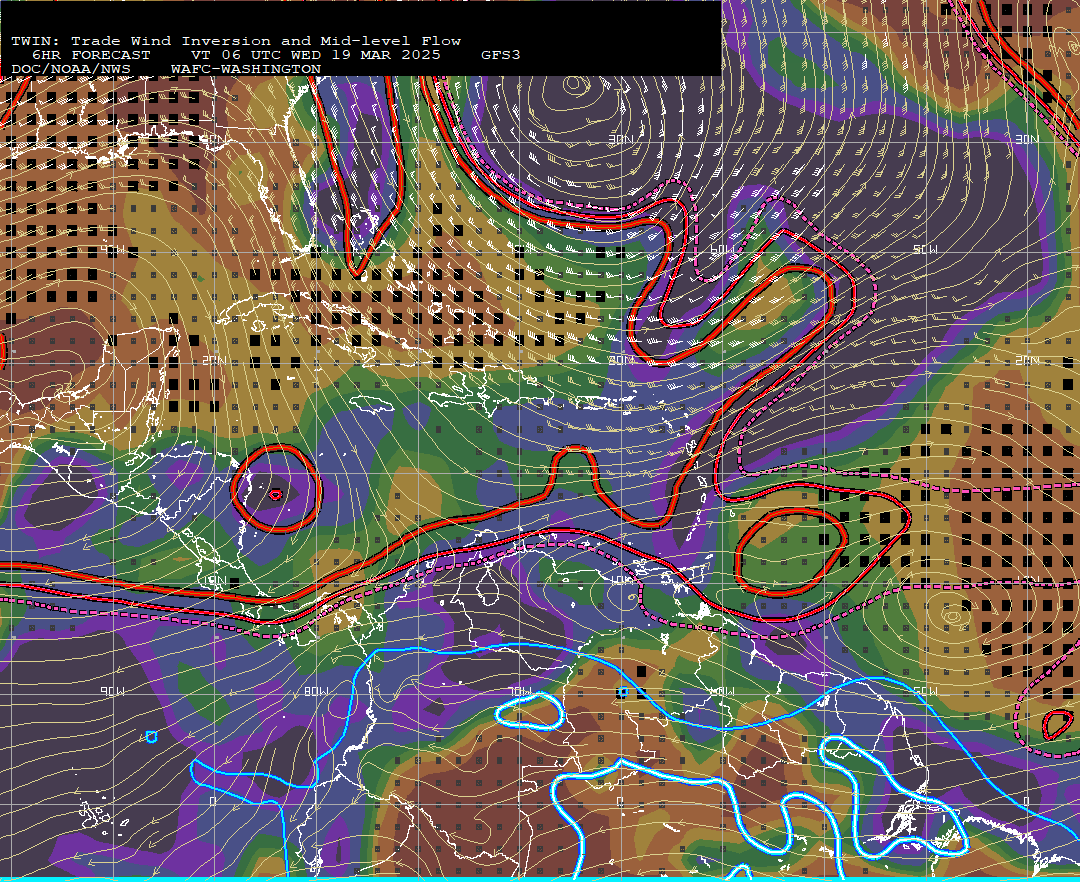This screenshot has height=882, width=1080.
Task: Click the small red contour inside the red ring
Action: click(276, 494)
